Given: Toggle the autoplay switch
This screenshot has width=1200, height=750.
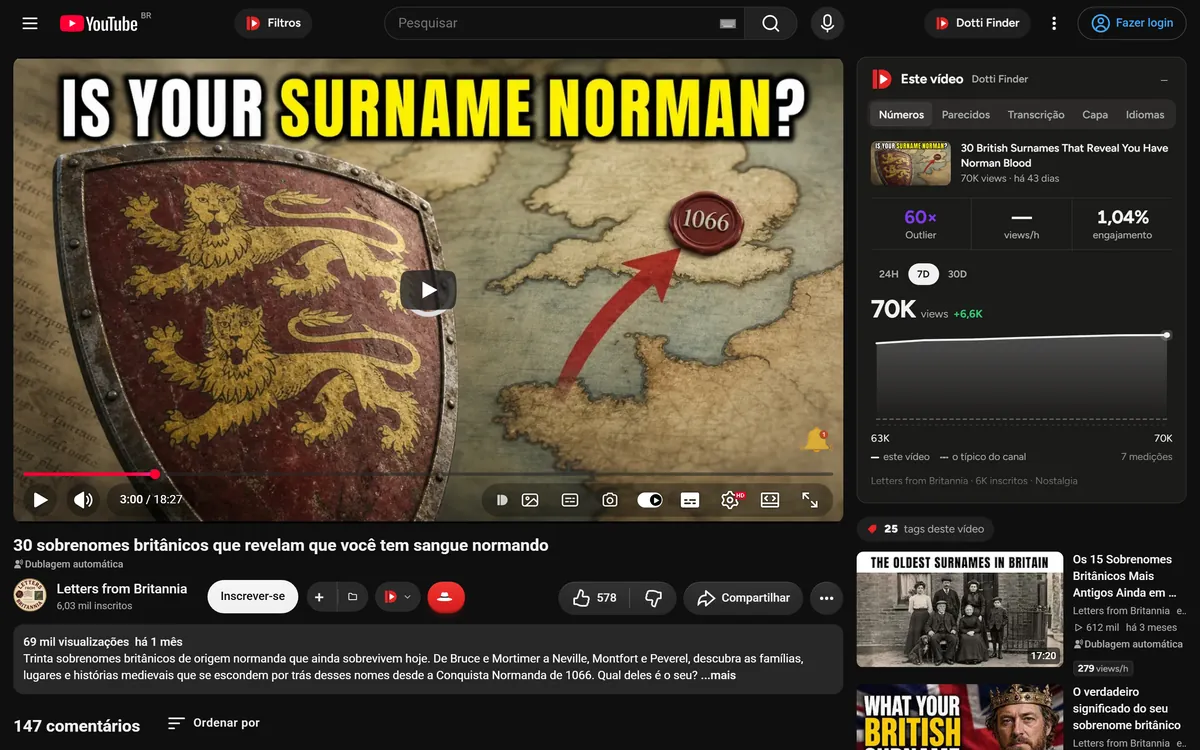Looking at the screenshot, I should click(x=650, y=500).
